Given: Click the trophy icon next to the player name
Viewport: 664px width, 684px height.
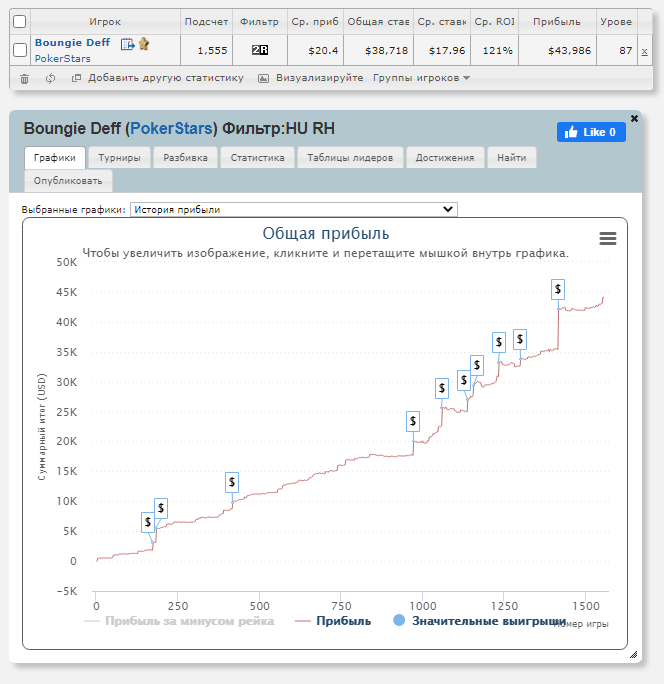Looking at the screenshot, I should (x=144, y=44).
